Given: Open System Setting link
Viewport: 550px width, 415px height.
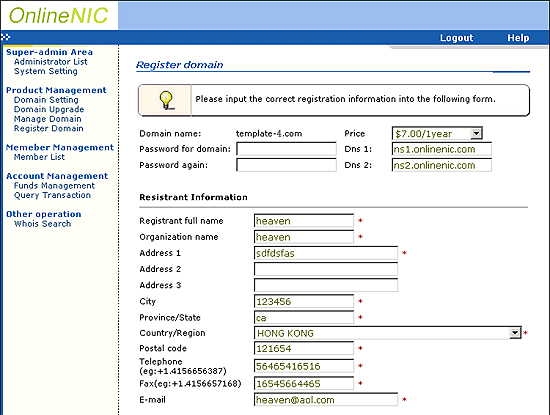Looking at the screenshot, I should click(46, 71).
